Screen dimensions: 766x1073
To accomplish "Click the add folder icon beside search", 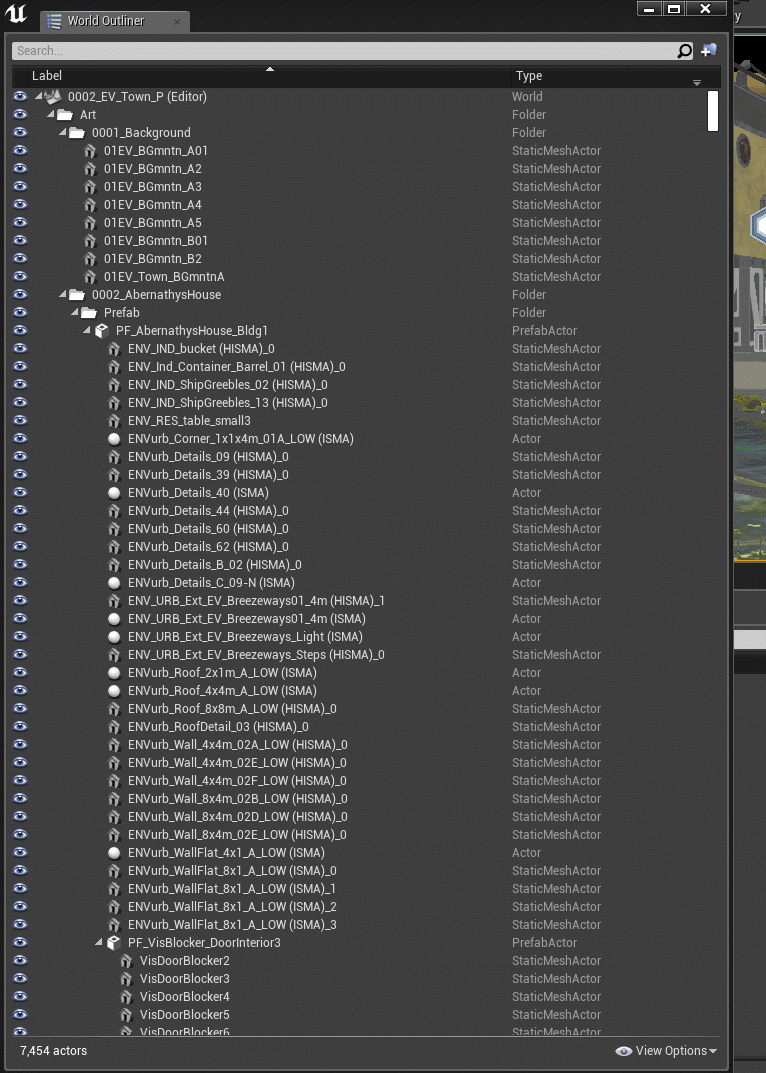I will (709, 50).
